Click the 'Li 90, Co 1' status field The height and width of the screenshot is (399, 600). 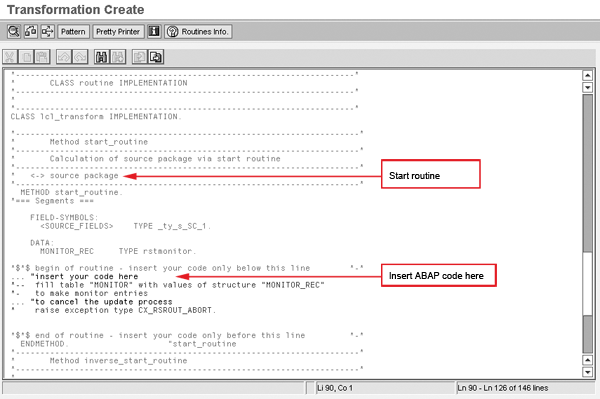385,388
